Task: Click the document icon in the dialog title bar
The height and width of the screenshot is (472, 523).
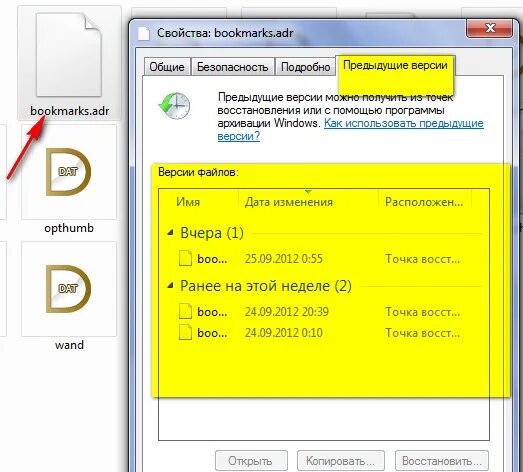Action: click(x=143, y=33)
